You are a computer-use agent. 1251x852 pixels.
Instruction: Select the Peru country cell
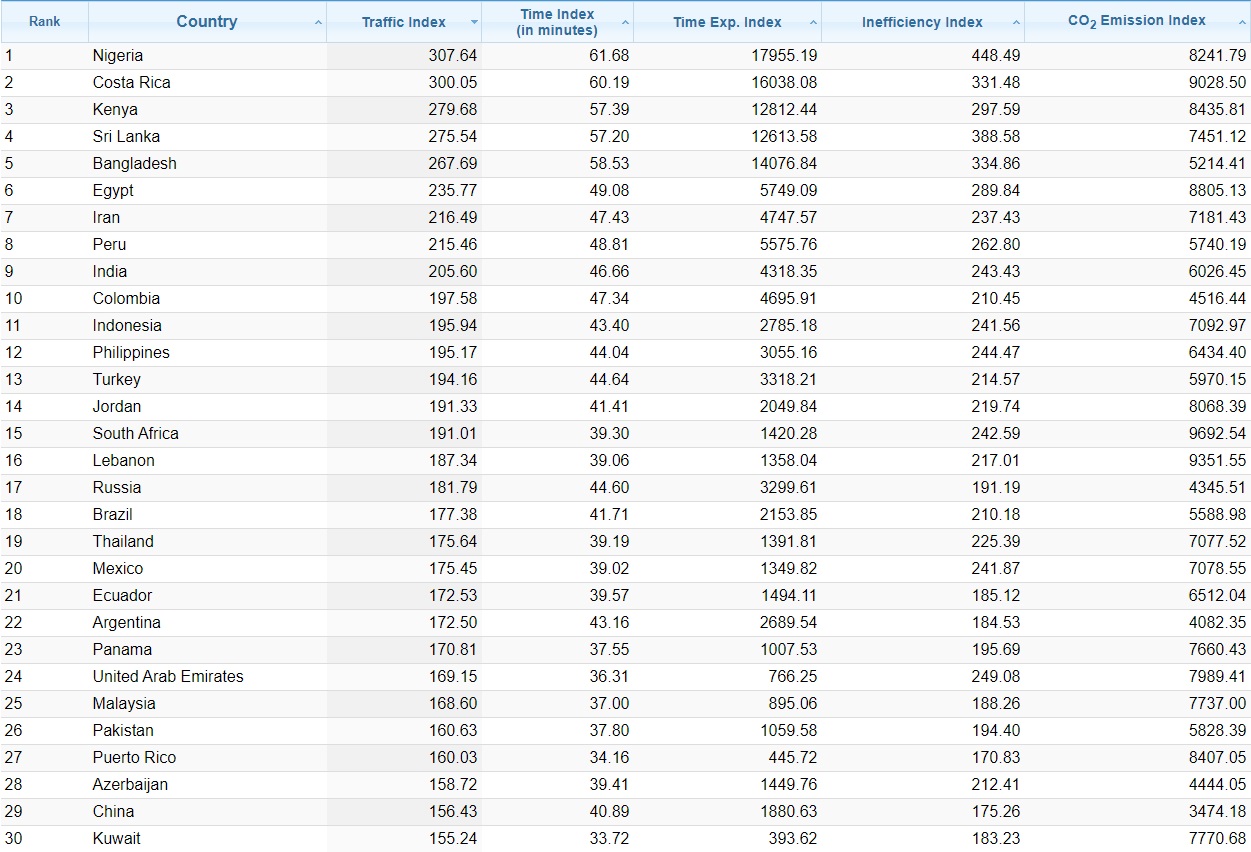(x=207, y=245)
